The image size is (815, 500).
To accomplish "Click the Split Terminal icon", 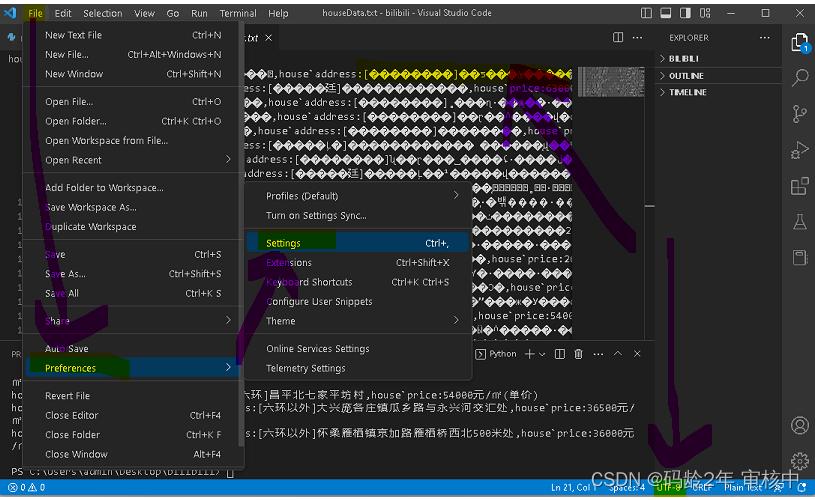I will (559, 354).
